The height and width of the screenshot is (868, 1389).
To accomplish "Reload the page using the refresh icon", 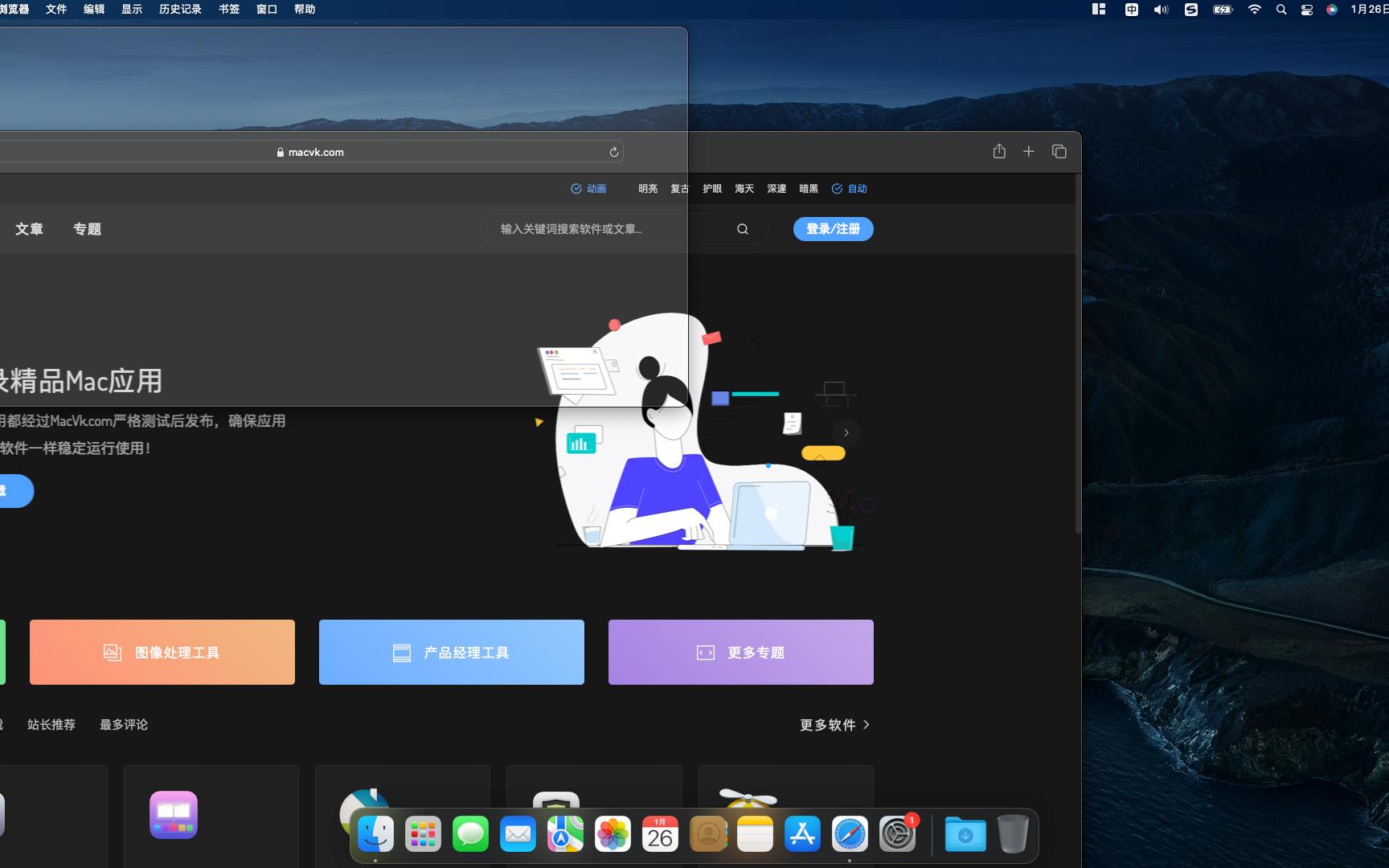I will point(613,151).
